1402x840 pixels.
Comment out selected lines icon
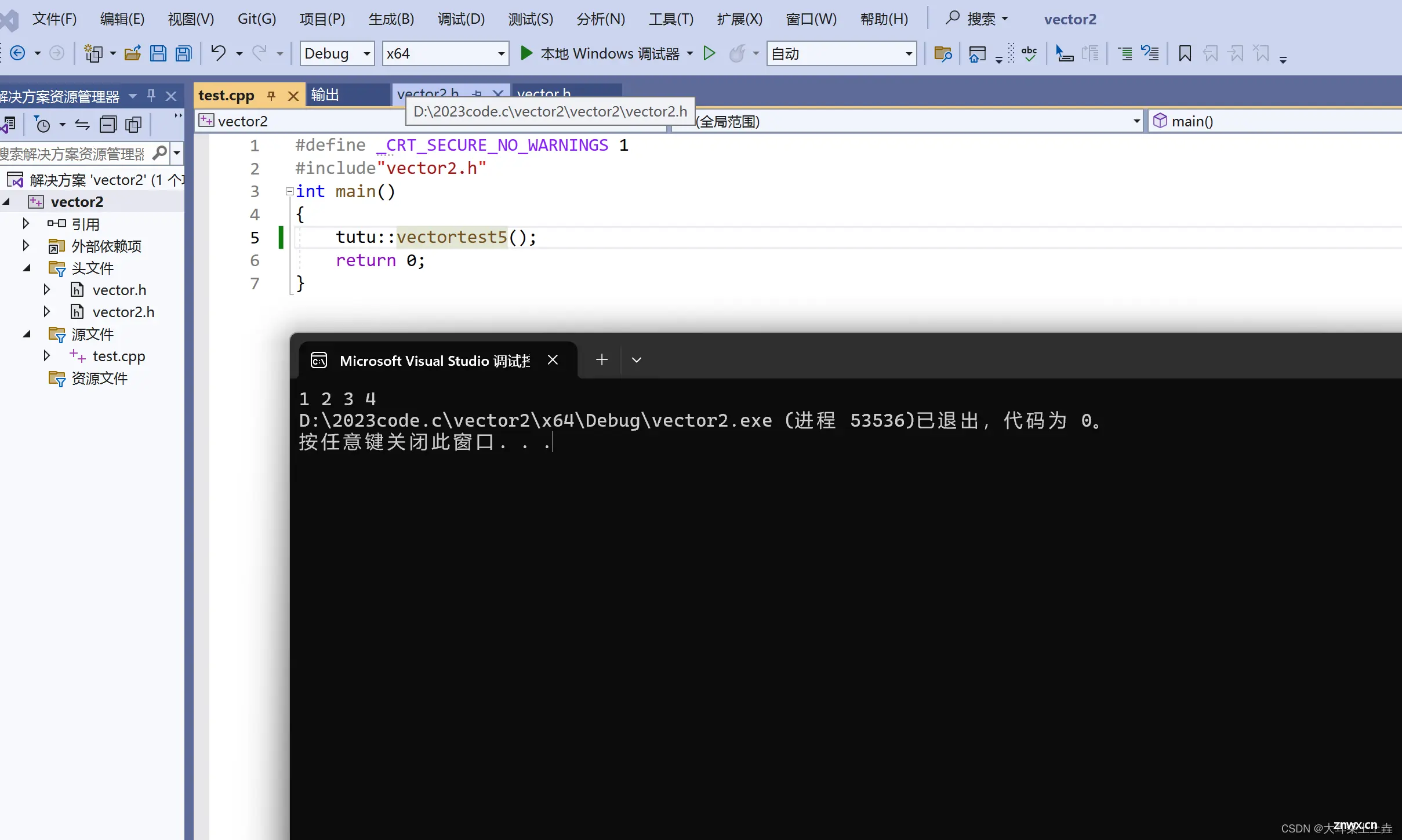click(1125, 53)
